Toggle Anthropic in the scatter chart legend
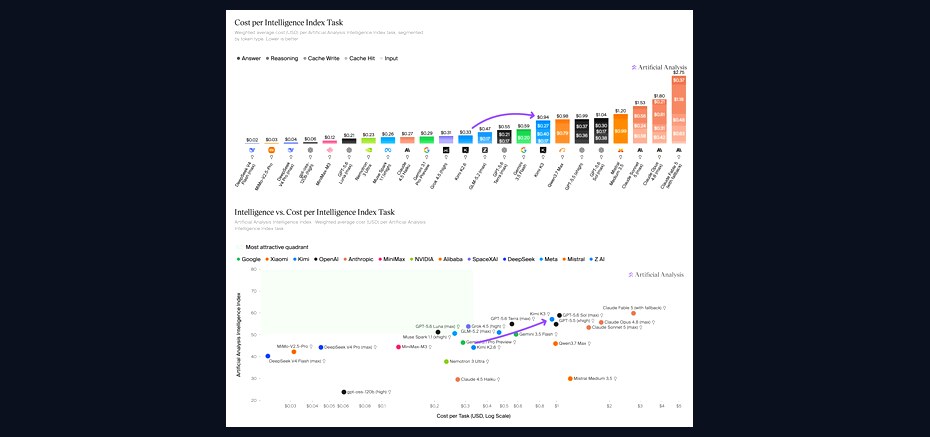The width and height of the screenshot is (930, 437). [x=359, y=259]
